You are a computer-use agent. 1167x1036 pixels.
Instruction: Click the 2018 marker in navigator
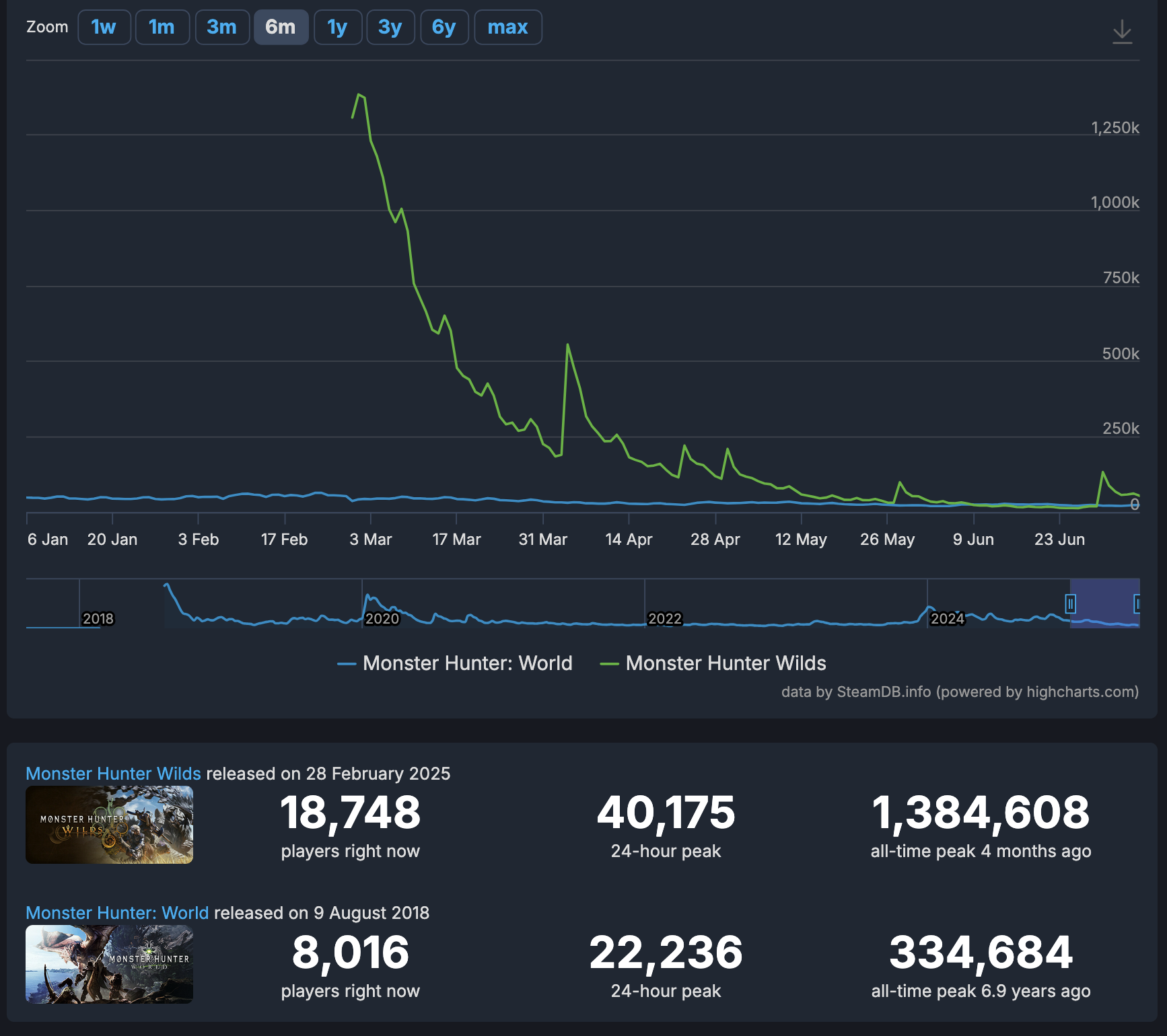pos(98,619)
